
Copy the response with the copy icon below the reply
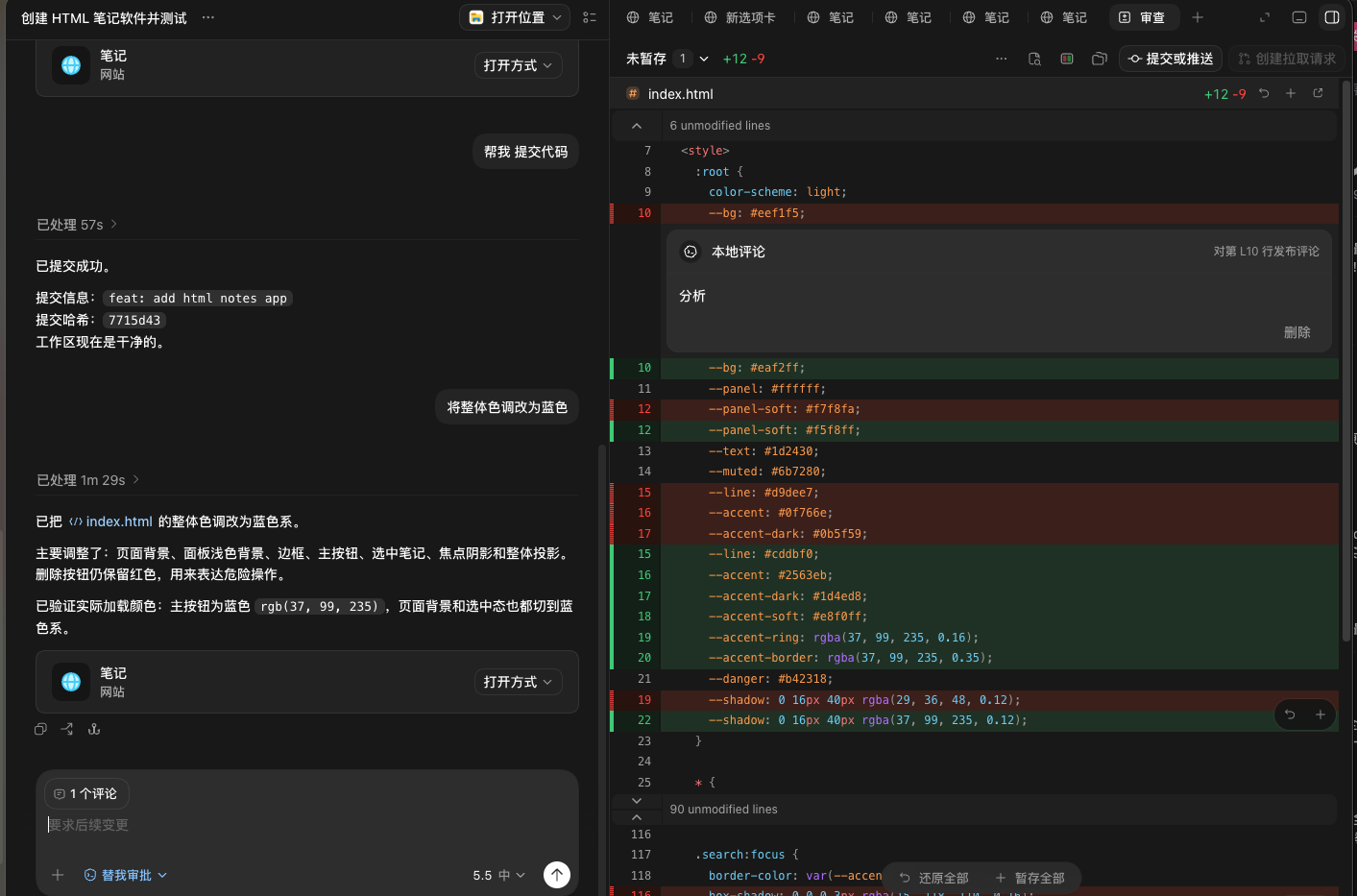[x=40, y=729]
